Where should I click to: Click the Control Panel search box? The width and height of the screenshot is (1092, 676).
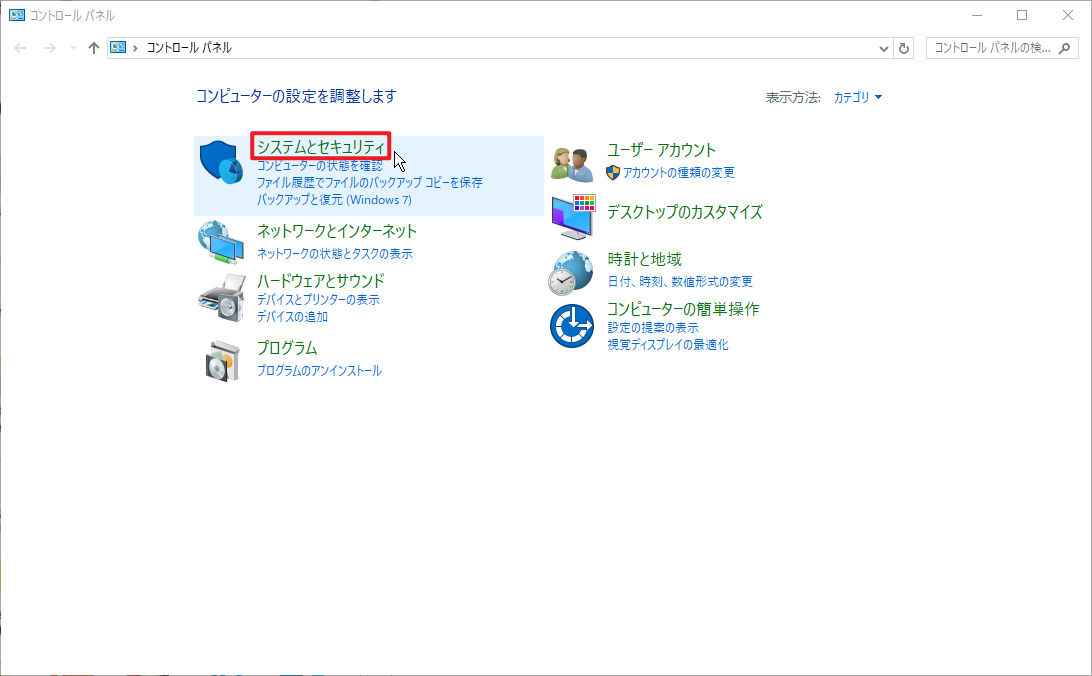(992, 48)
